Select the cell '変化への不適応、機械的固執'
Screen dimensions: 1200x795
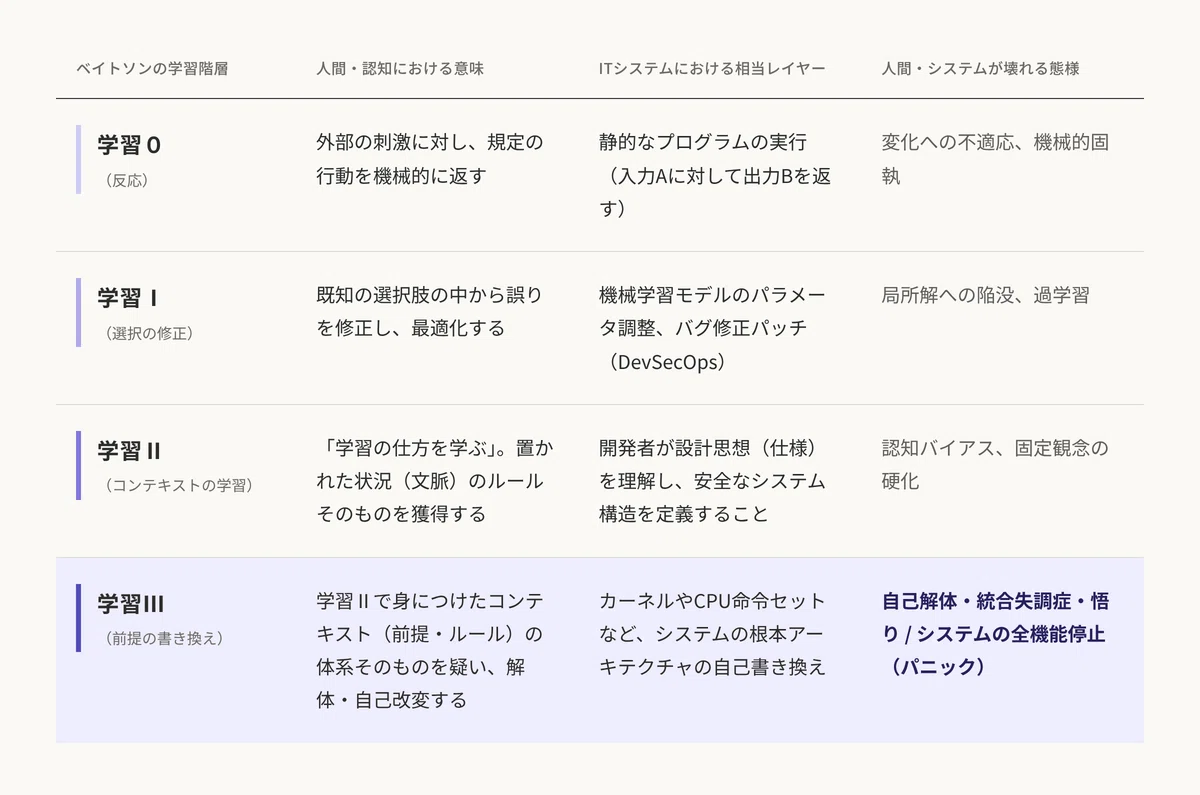pos(995,159)
